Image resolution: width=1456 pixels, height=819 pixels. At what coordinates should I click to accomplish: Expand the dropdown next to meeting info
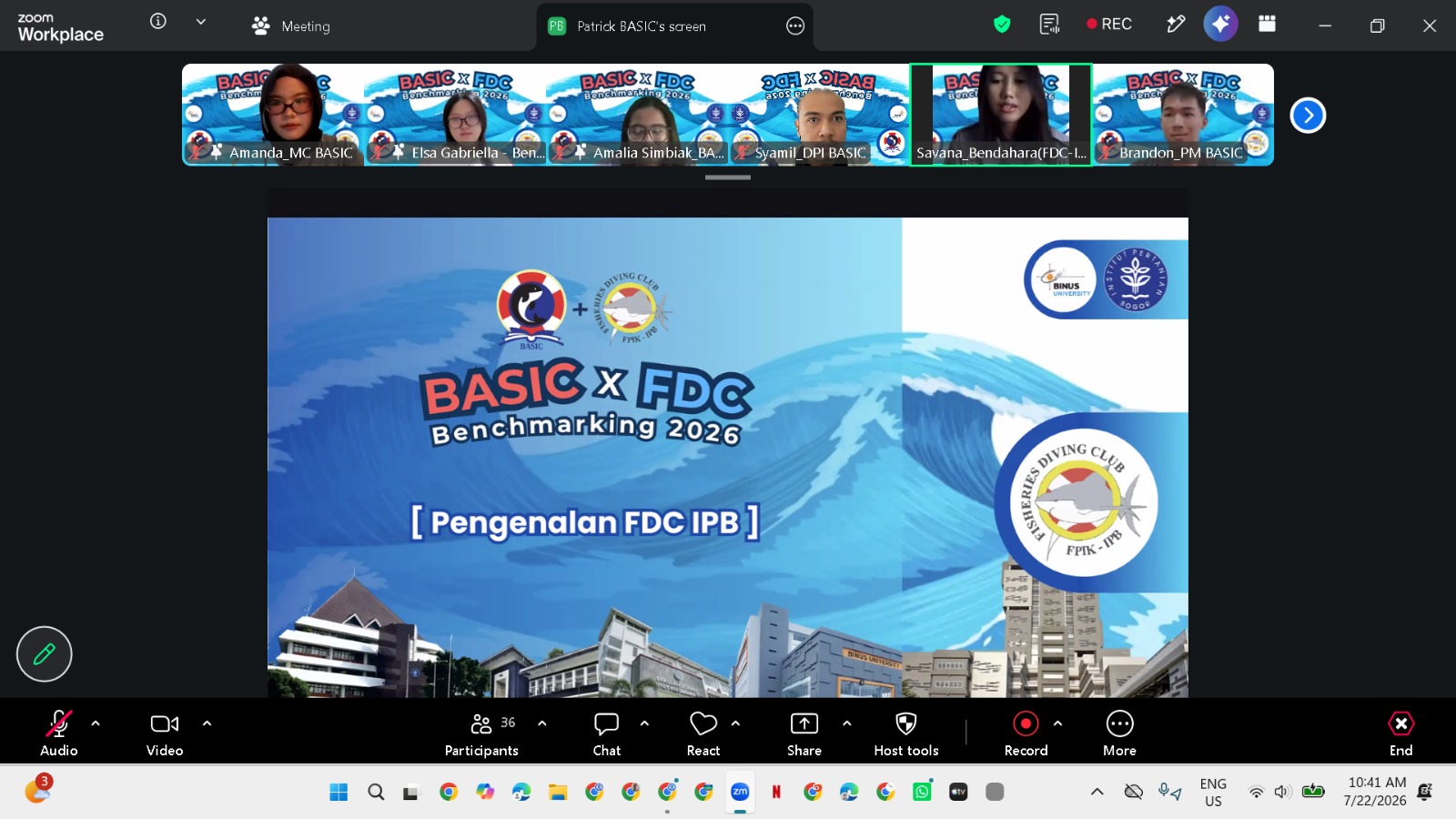201,22
